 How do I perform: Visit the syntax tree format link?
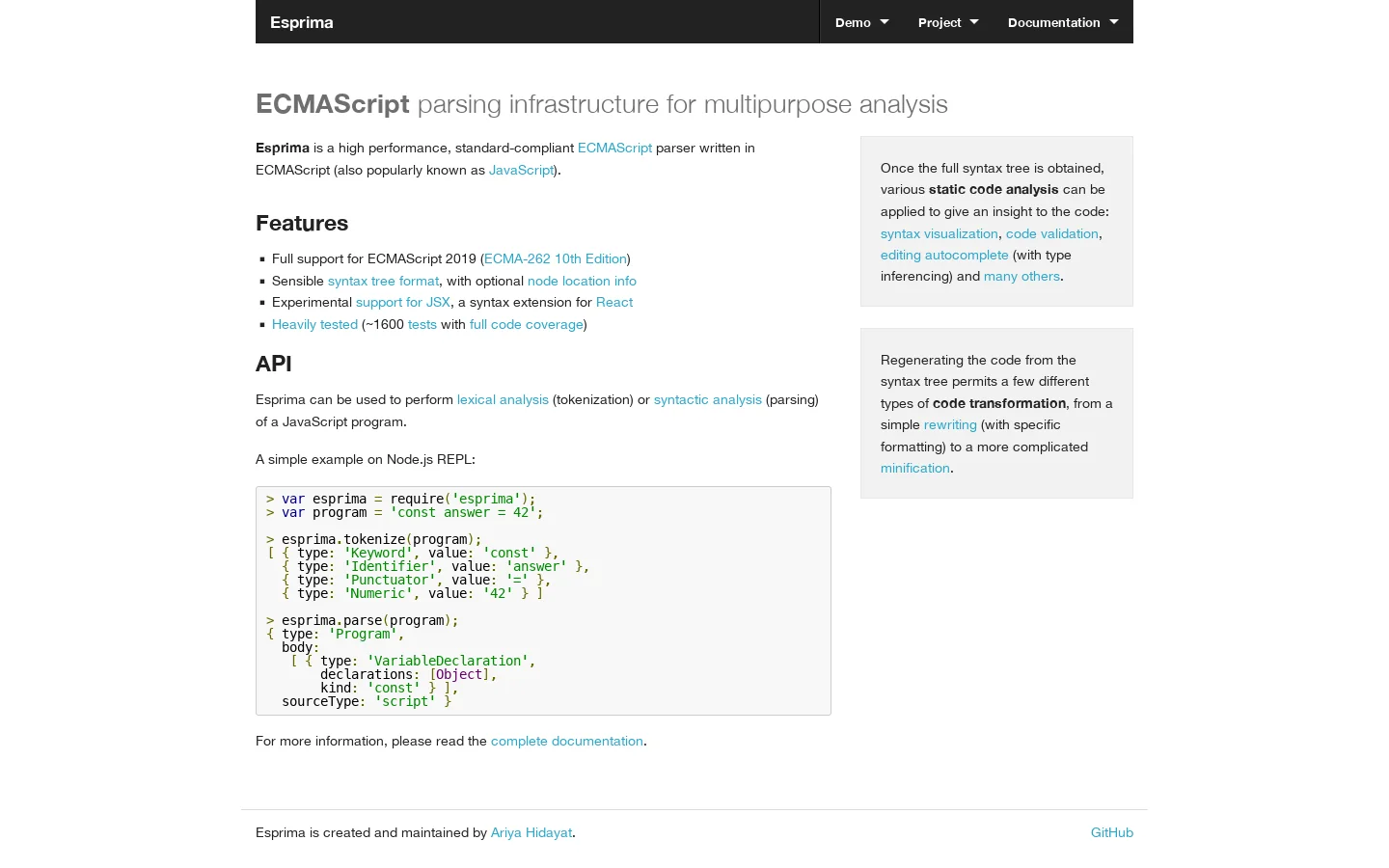tap(383, 281)
